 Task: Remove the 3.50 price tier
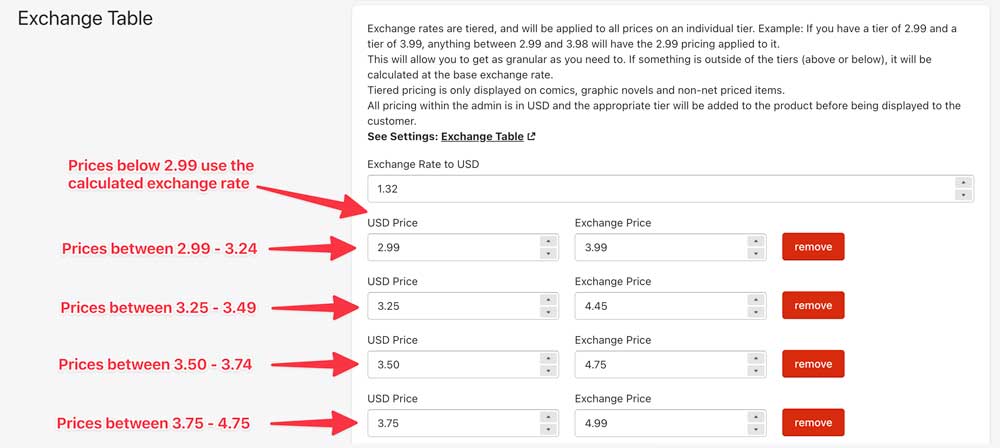point(813,364)
